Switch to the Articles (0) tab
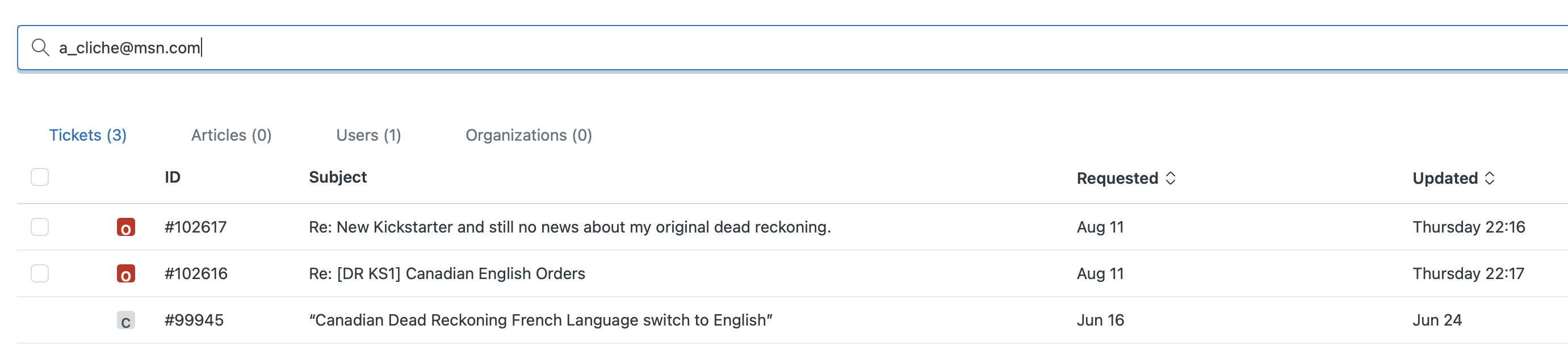1568x363 pixels. [231, 135]
